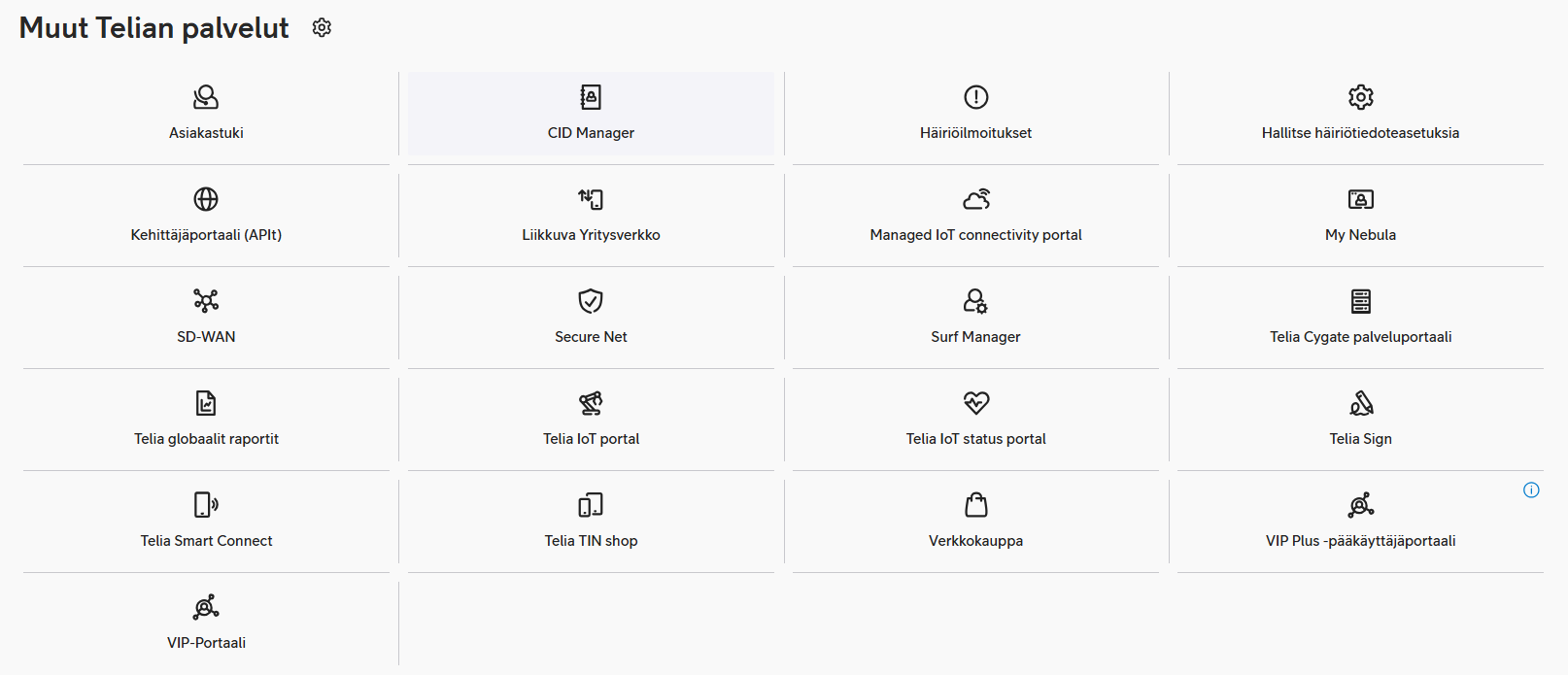The image size is (1568, 675).
Task: Open the Liikkuva Yritysverkko link
Action: click(x=591, y=235)
